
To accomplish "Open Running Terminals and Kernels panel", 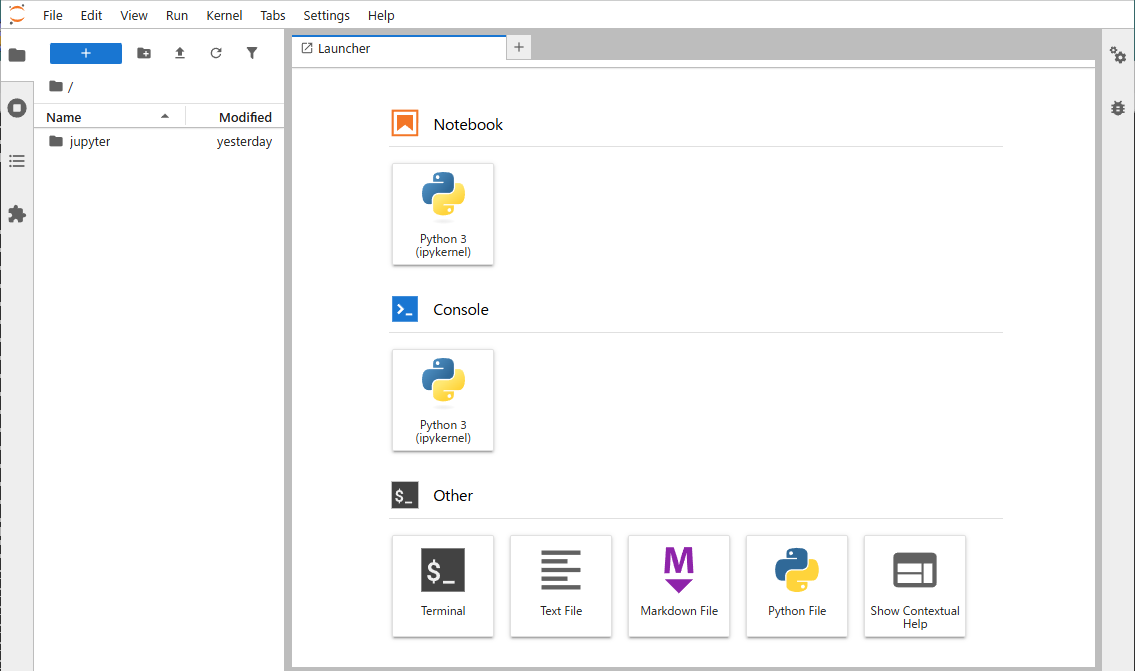I will point(17,108).
